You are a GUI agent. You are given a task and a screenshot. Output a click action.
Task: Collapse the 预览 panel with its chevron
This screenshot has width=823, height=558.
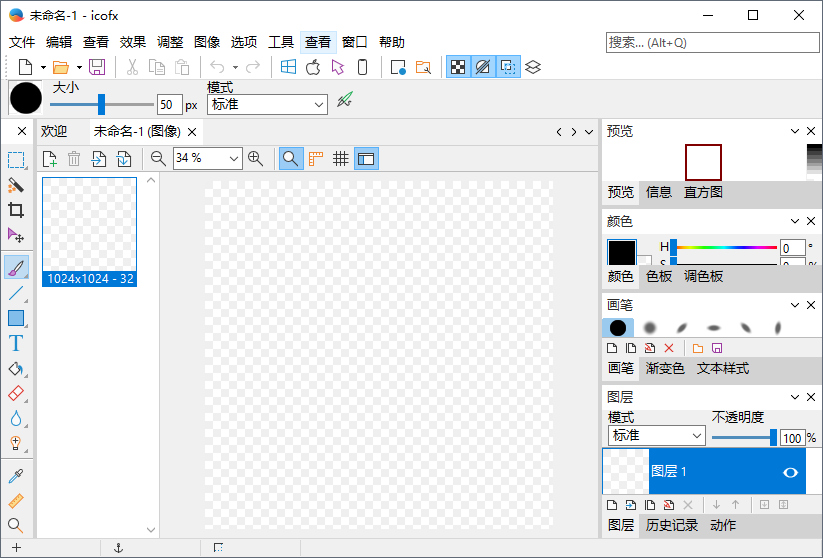[795, 131]
